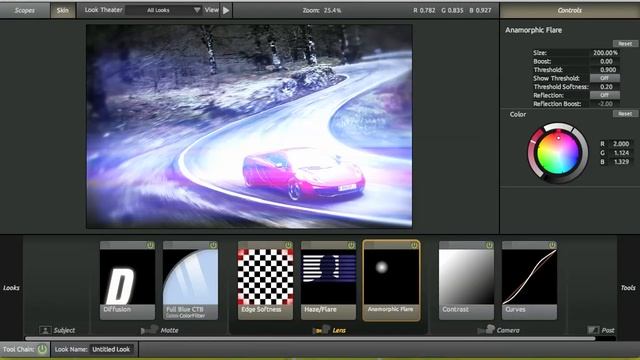Click inside the flare color wheel
This screenshot has width=640, height=360.
coord(558,153)
